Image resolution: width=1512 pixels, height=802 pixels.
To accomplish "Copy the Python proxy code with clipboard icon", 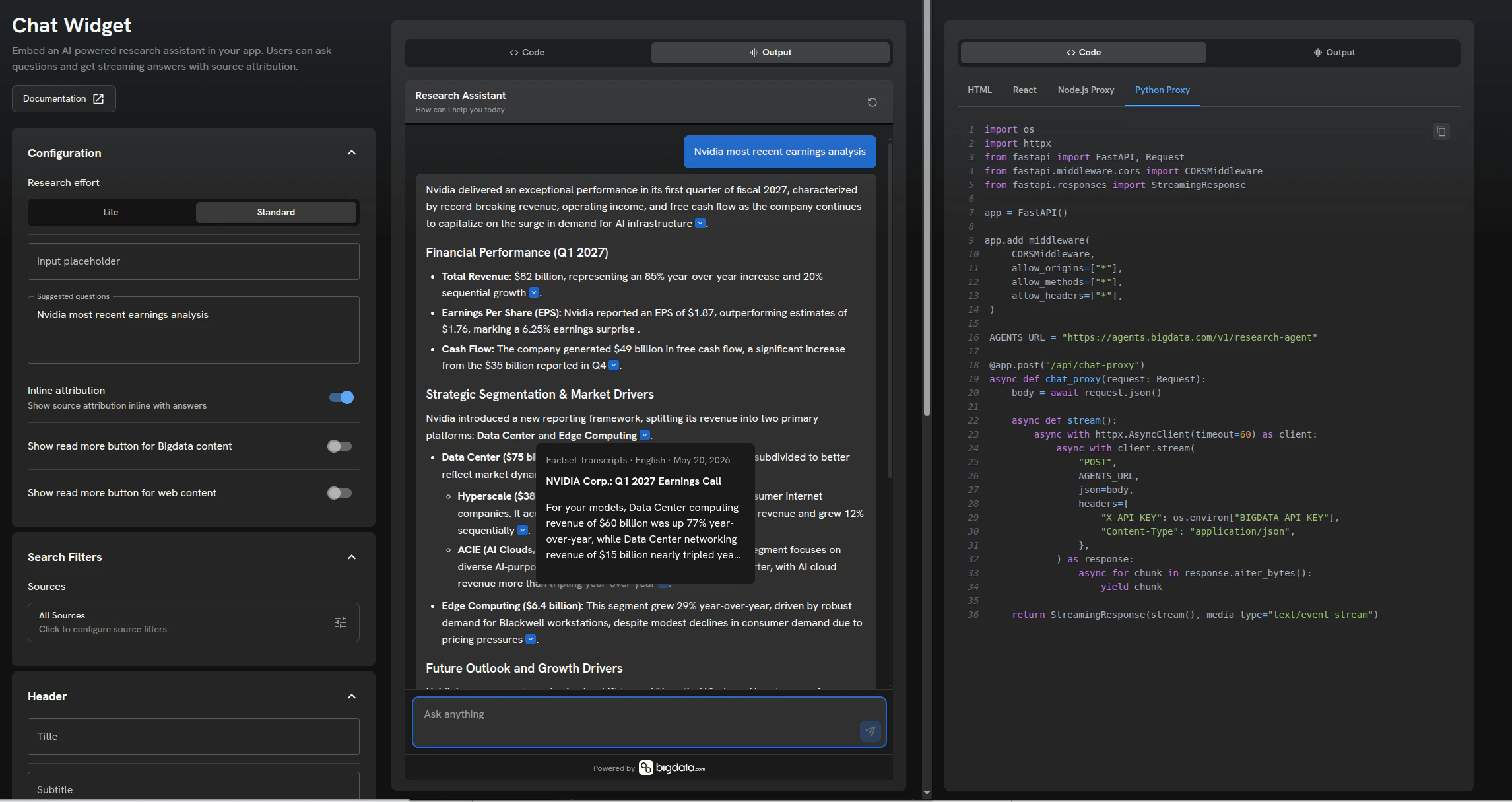I will 1441,132.
